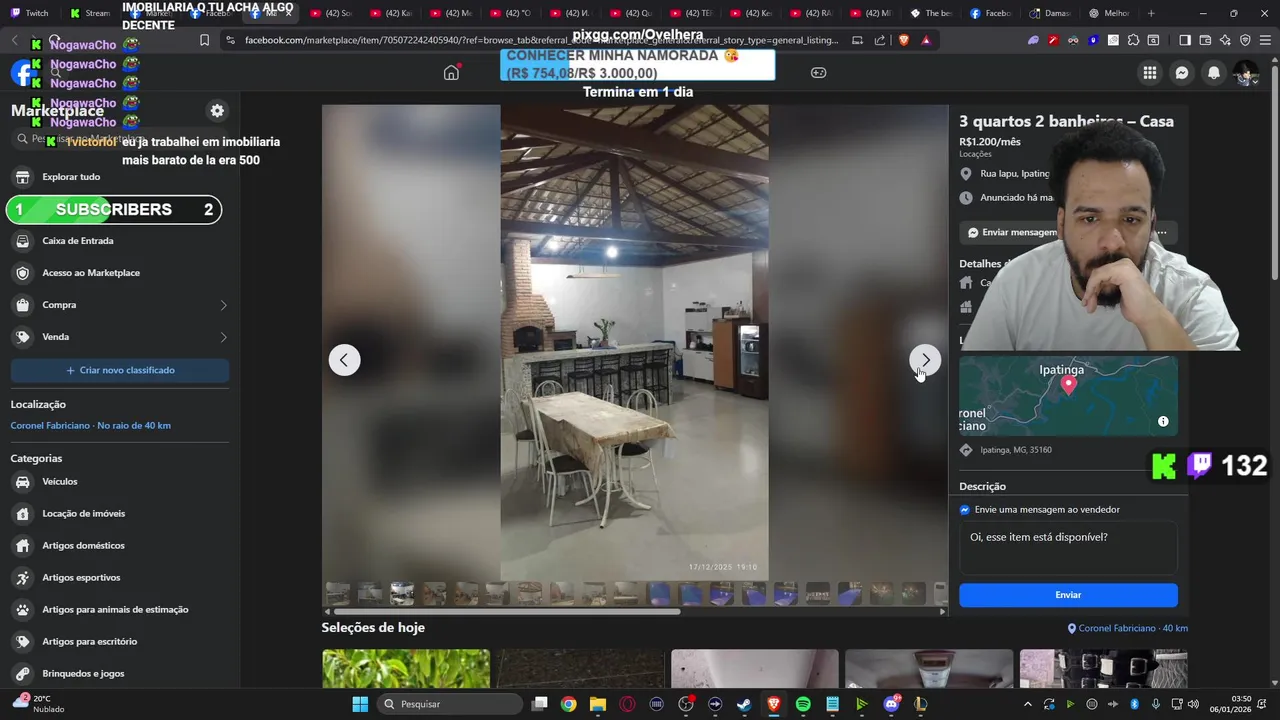
Task: Open the Messenger chat icon
Action: 1182,73
